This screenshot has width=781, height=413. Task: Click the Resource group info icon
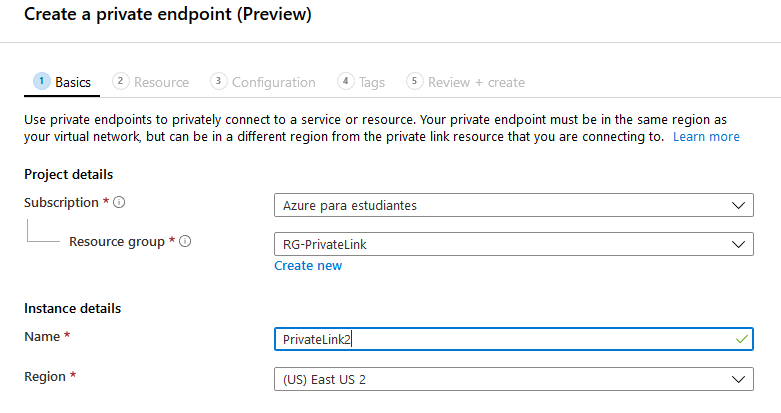185,242
